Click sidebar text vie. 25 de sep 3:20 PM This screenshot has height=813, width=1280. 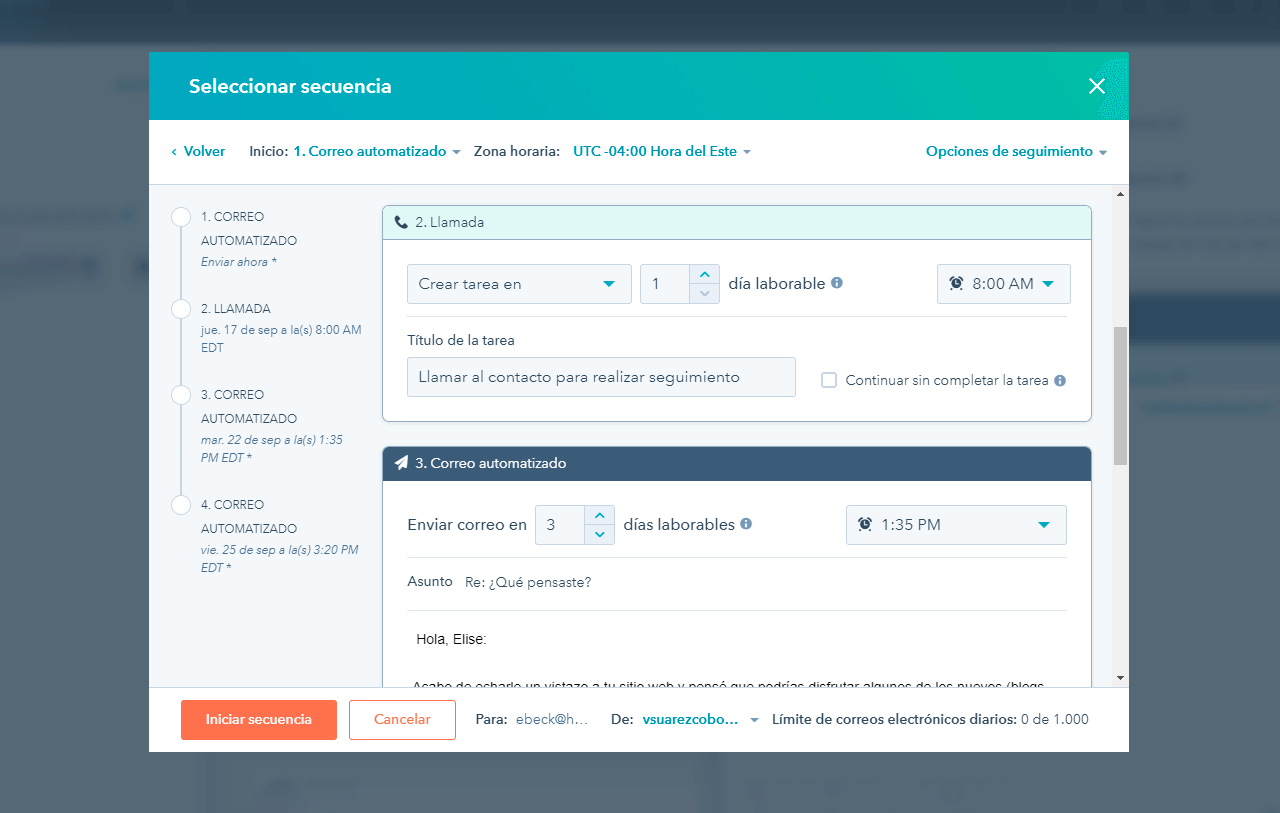(x=279, y=559)
